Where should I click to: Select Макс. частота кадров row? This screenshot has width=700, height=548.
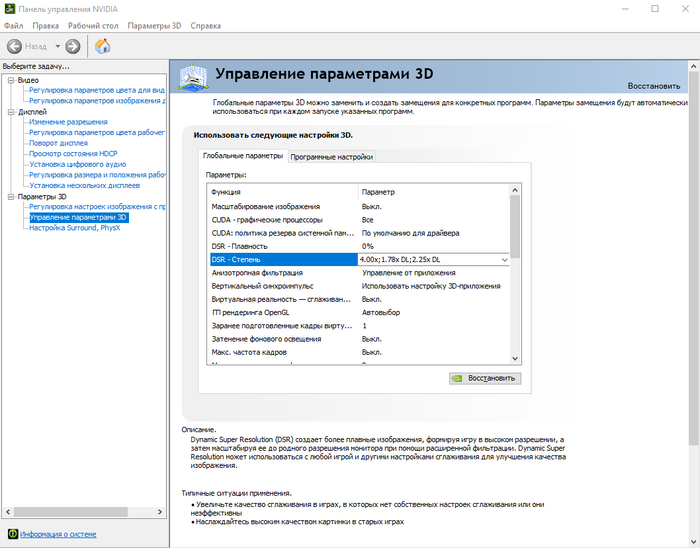point(359,352)
